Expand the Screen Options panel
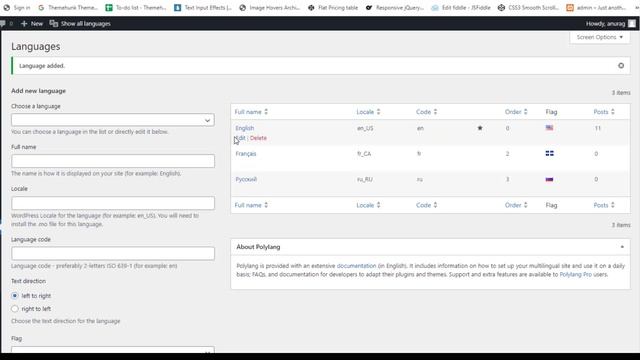Screen dimensions: 640x360 coord(600,37)
